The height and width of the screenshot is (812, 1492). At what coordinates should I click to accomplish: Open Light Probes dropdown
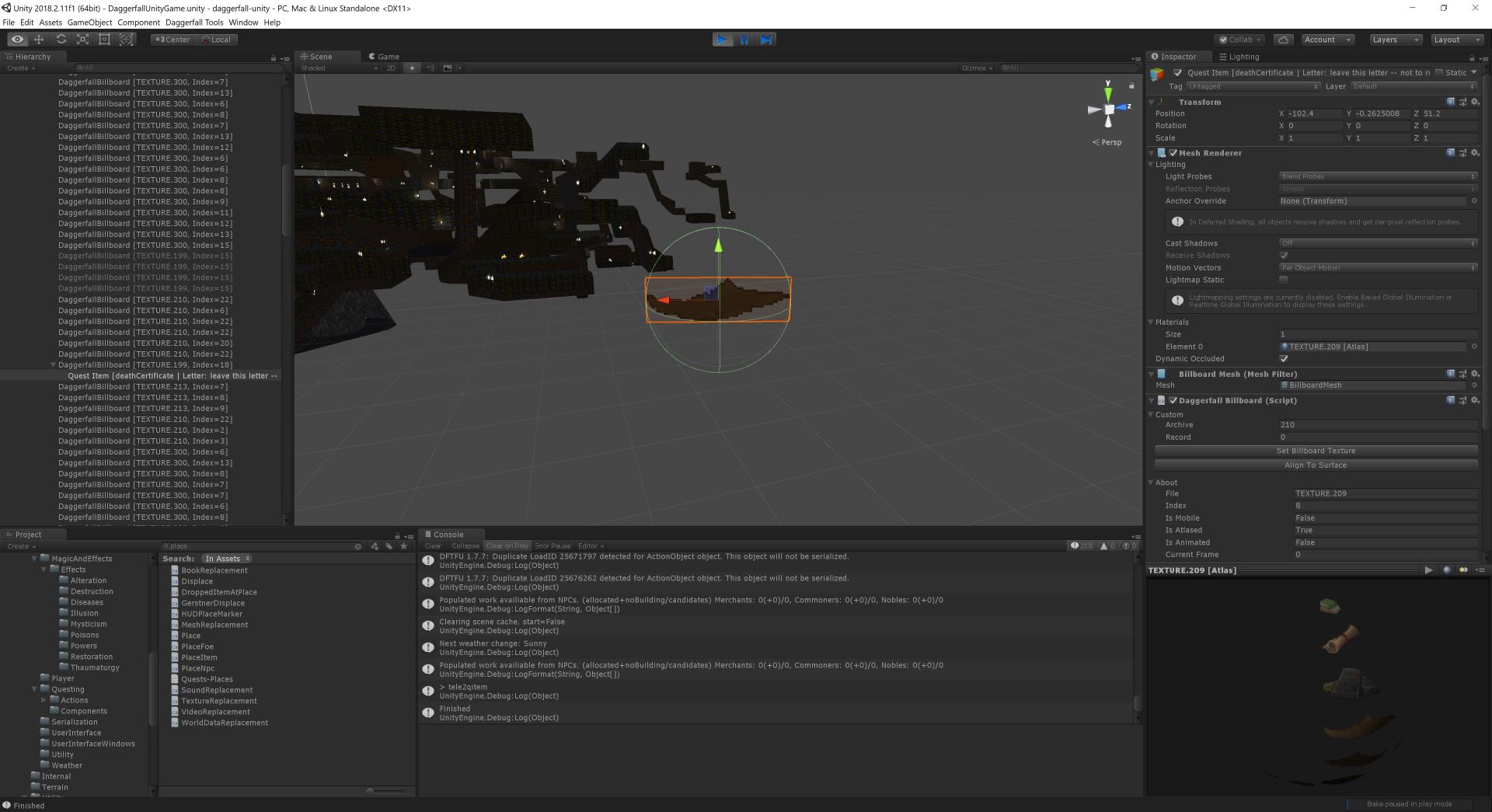click(x=1378, y=176)
